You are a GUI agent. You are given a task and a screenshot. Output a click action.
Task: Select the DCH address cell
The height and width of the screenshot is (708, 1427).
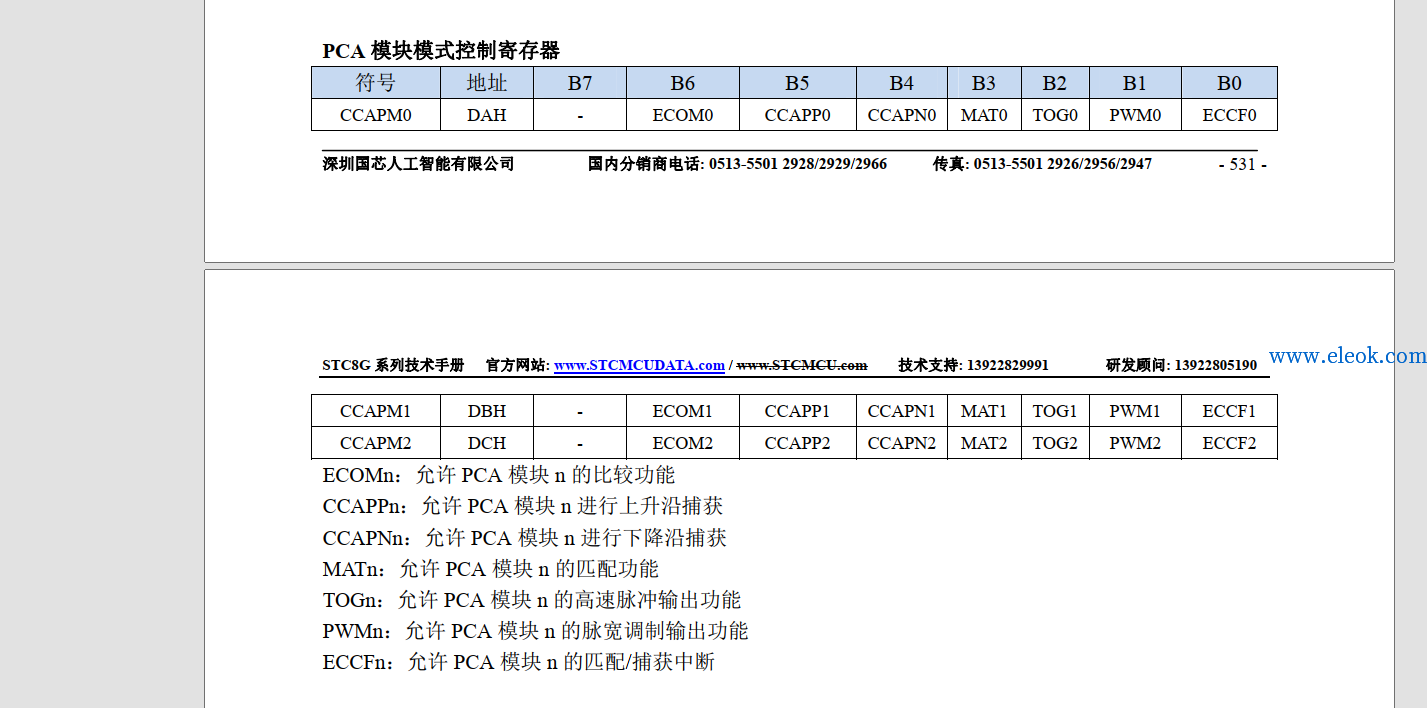487,443
